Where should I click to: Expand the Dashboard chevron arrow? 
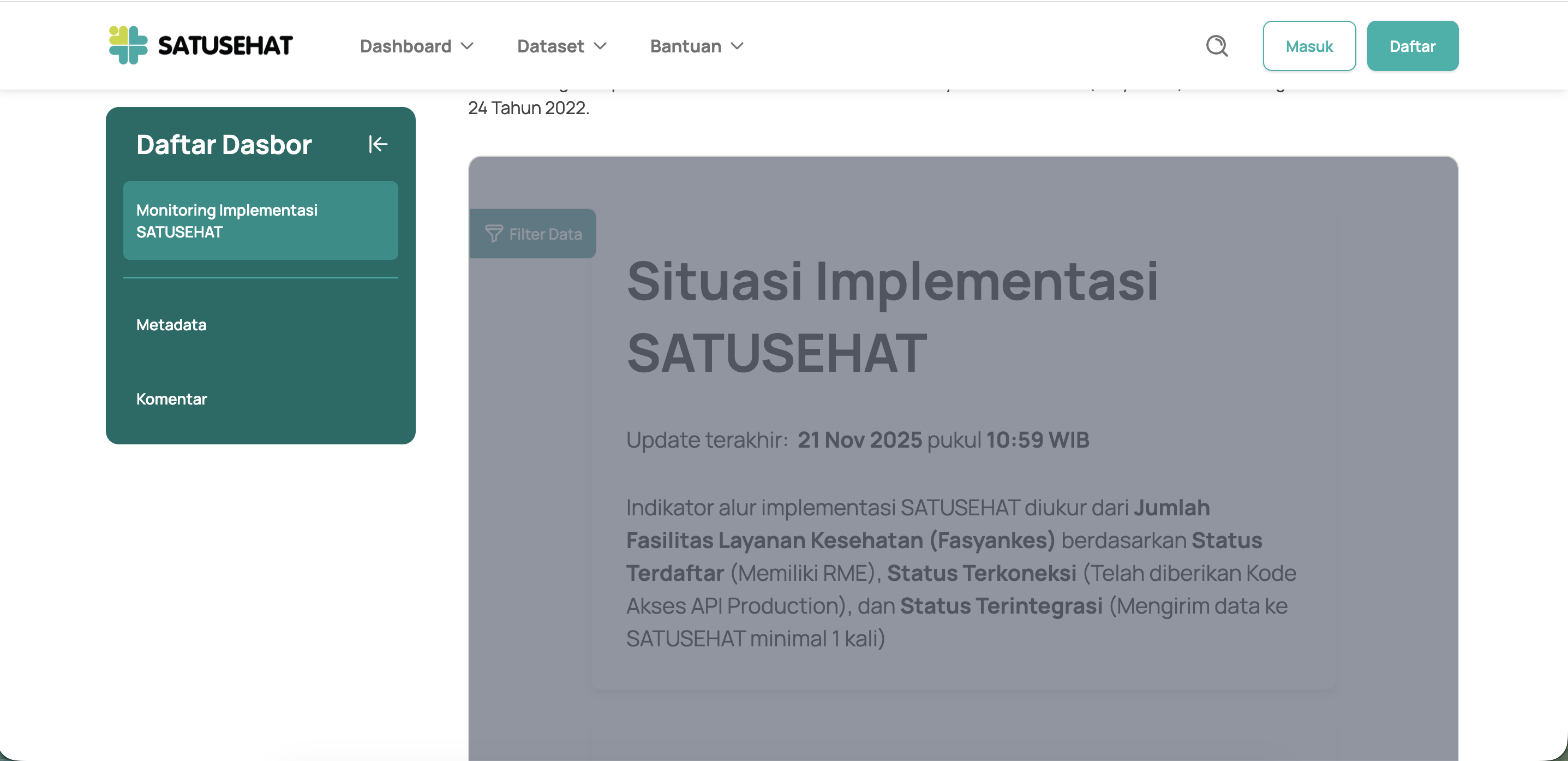(x=468, y=46)
